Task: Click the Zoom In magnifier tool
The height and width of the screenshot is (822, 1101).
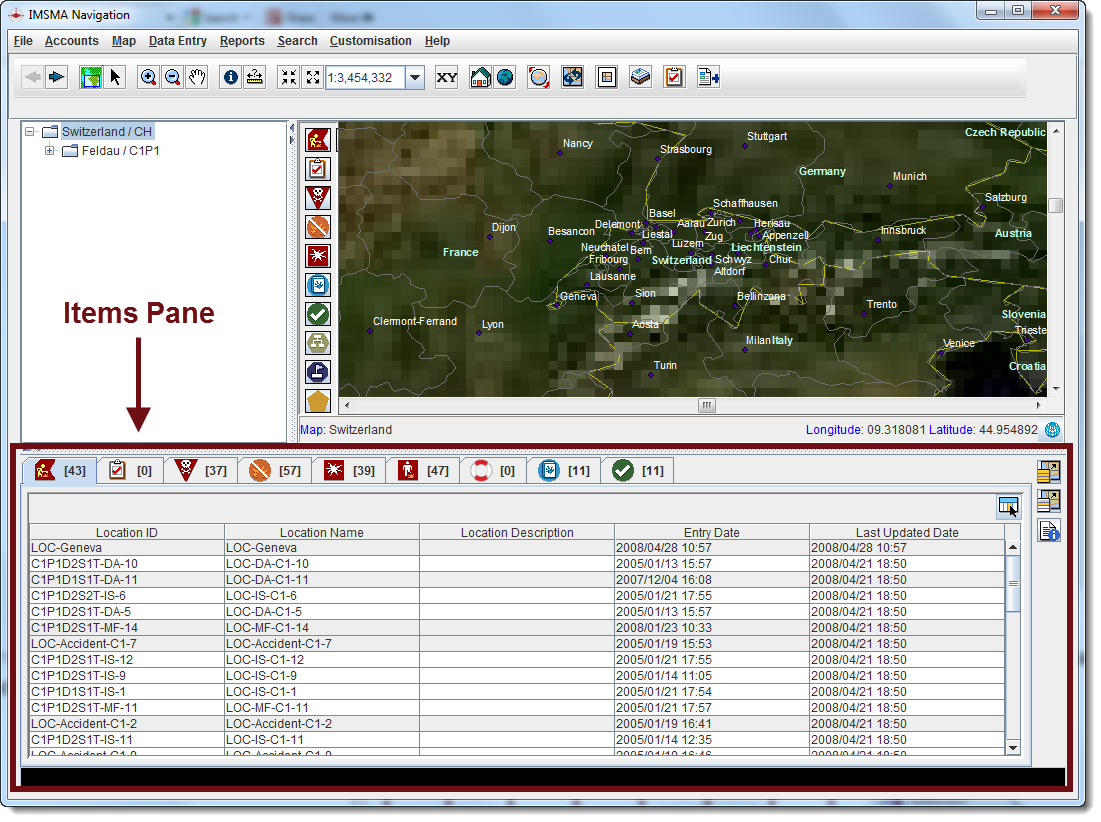Action: coord(148,78)
